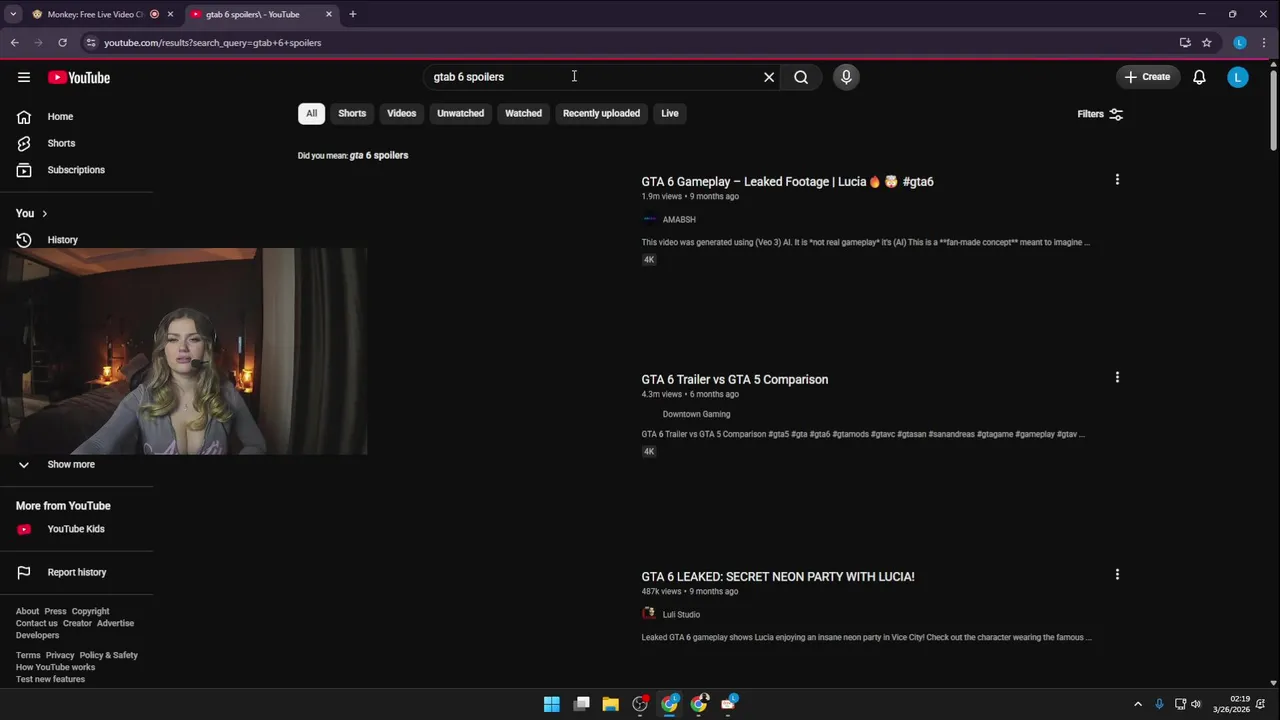Open the YouTube guide hamburger menu
Screen dimensions: 1280x720
(x=24, y=77)
